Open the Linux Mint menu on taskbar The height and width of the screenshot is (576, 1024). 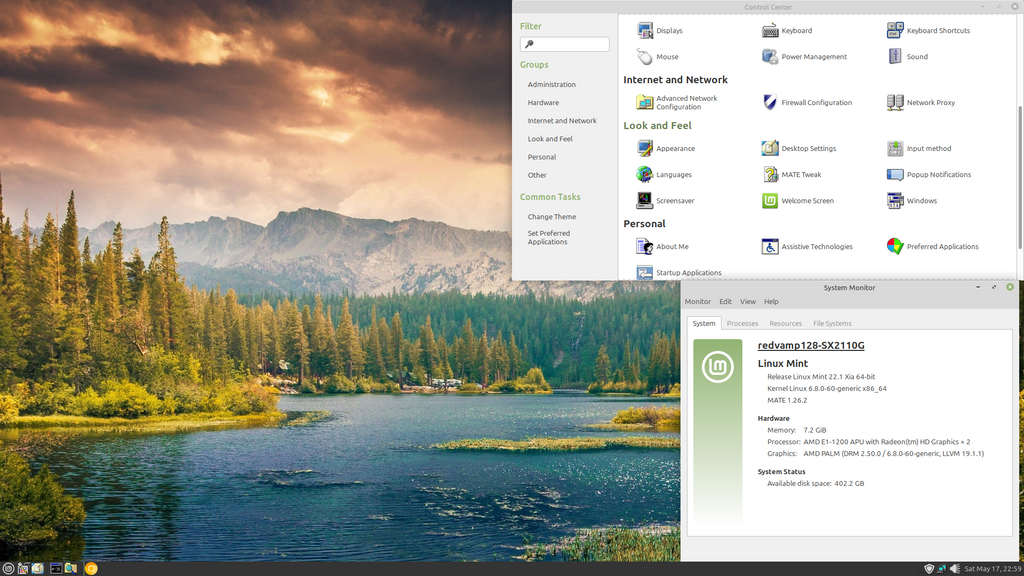pos(8,569)
